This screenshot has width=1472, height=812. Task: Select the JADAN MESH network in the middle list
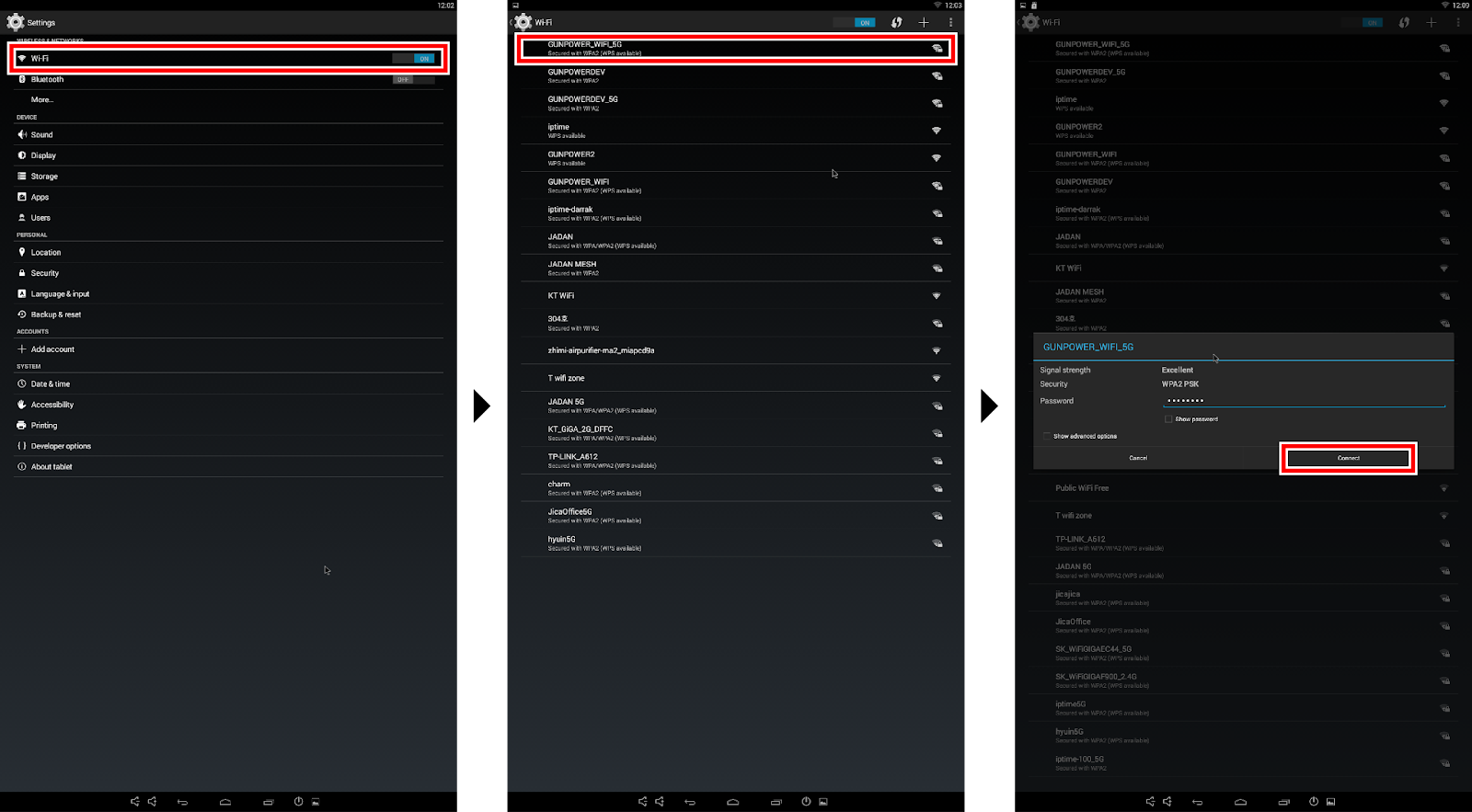736,269
